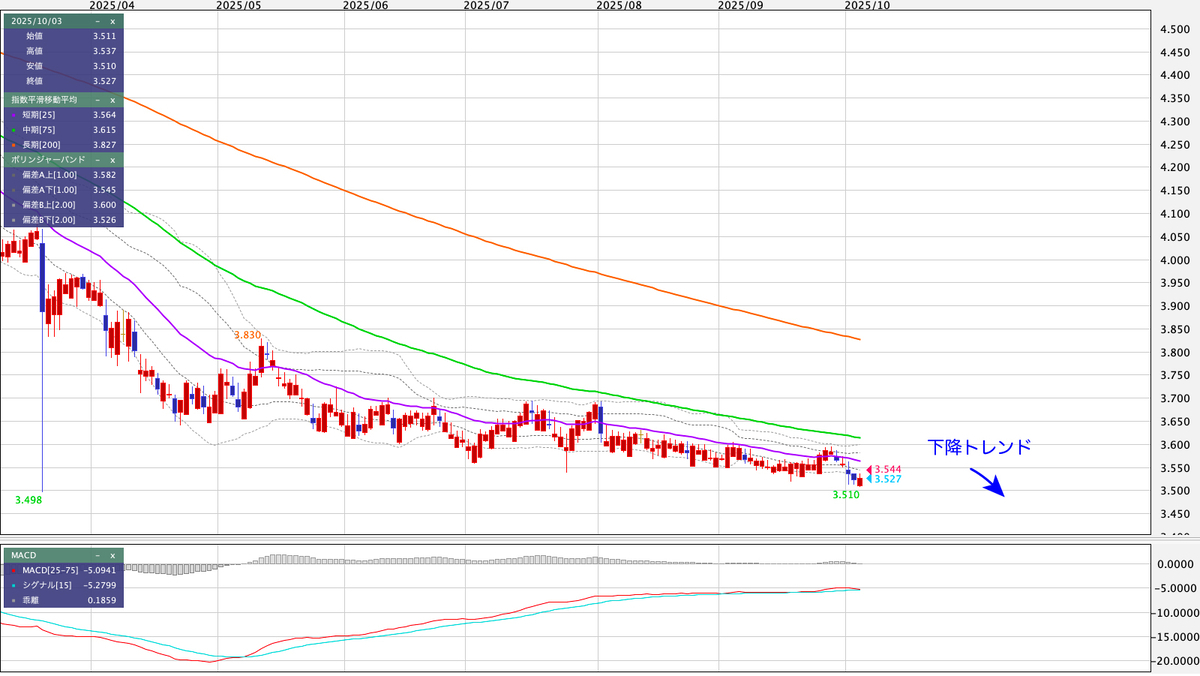Screen dimensions: 1200x676
Task: Collapse the ボリンジャーバンド panel
Action: (97, 160)
